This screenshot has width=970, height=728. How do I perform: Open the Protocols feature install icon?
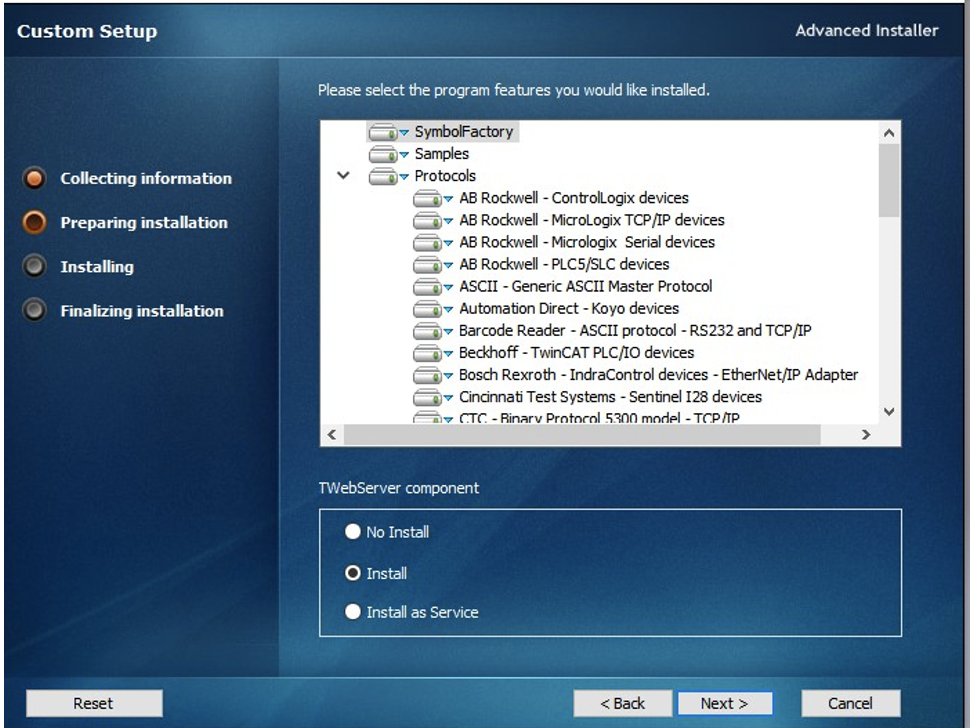pyautogui.click(x=383, y=176)
